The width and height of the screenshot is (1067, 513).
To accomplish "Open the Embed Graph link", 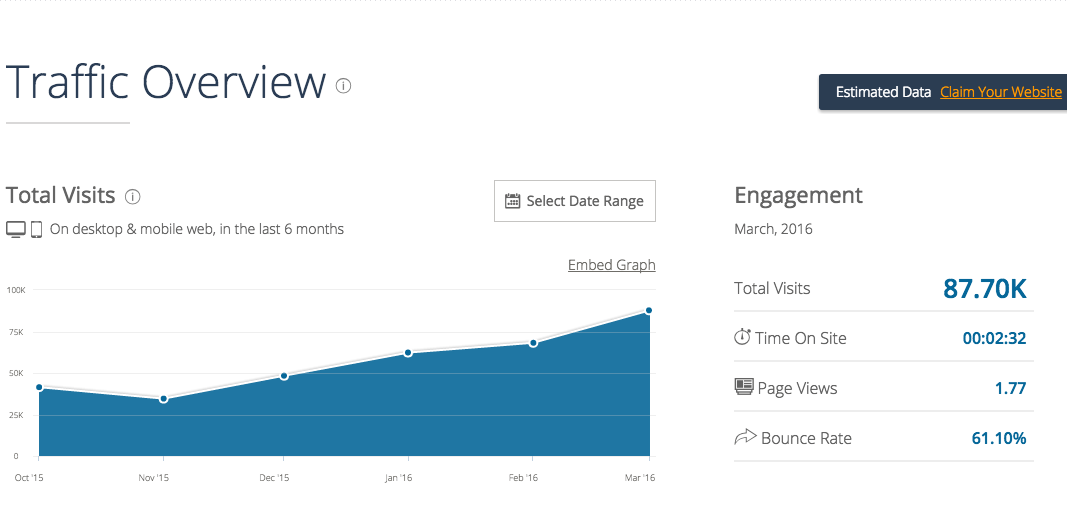I will click(x=611, y=265).
